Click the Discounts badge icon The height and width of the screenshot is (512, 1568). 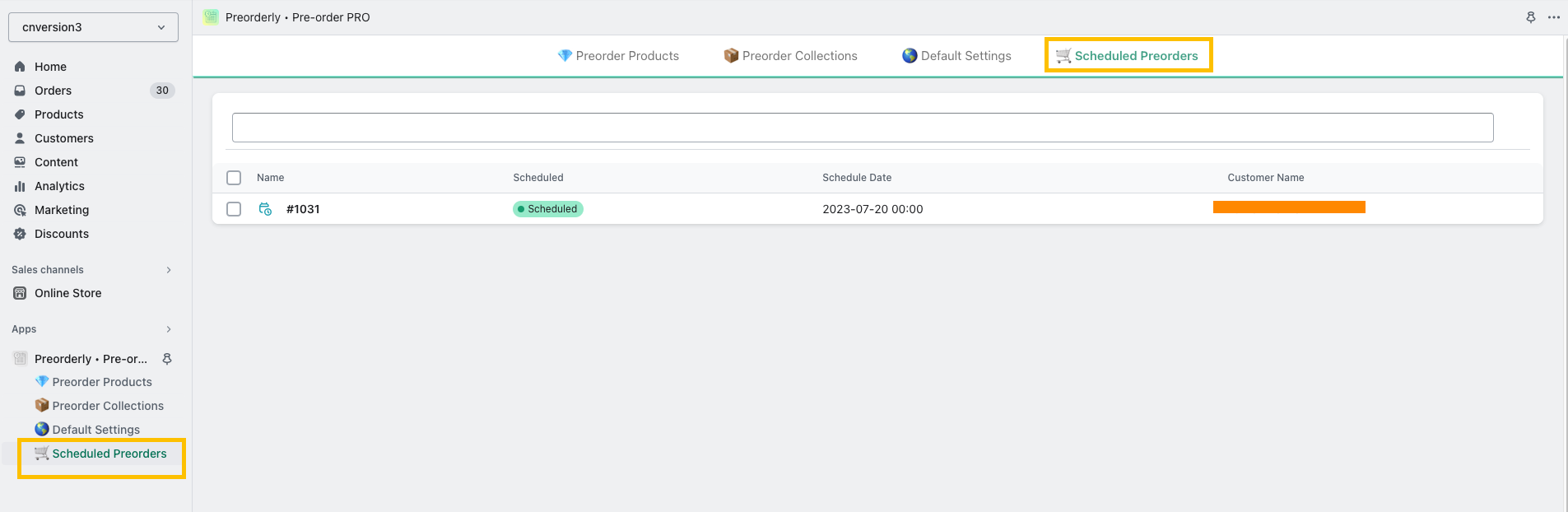coord(20,234)
